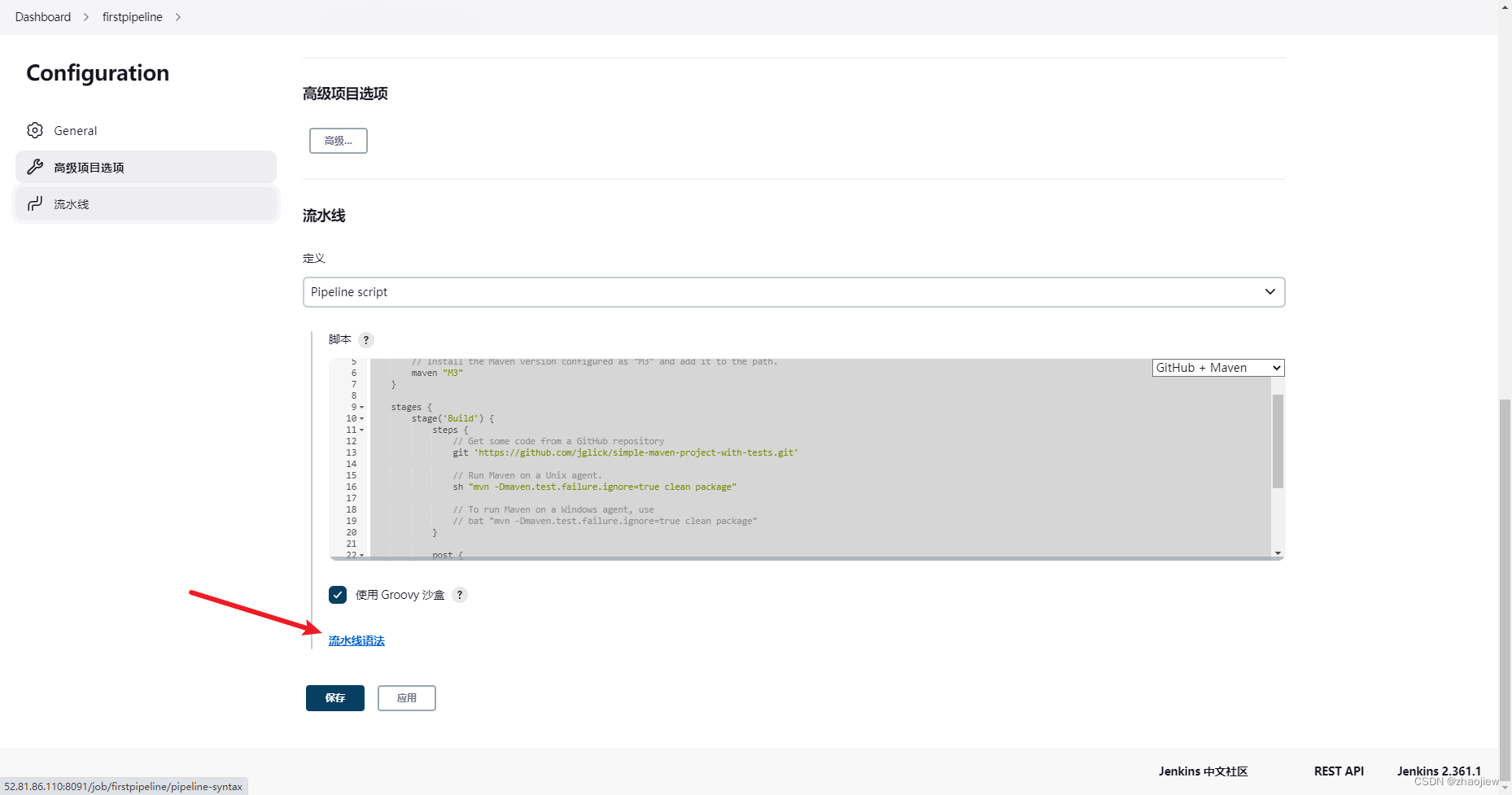Select the 流水线 sidebar item

(72, 204)
